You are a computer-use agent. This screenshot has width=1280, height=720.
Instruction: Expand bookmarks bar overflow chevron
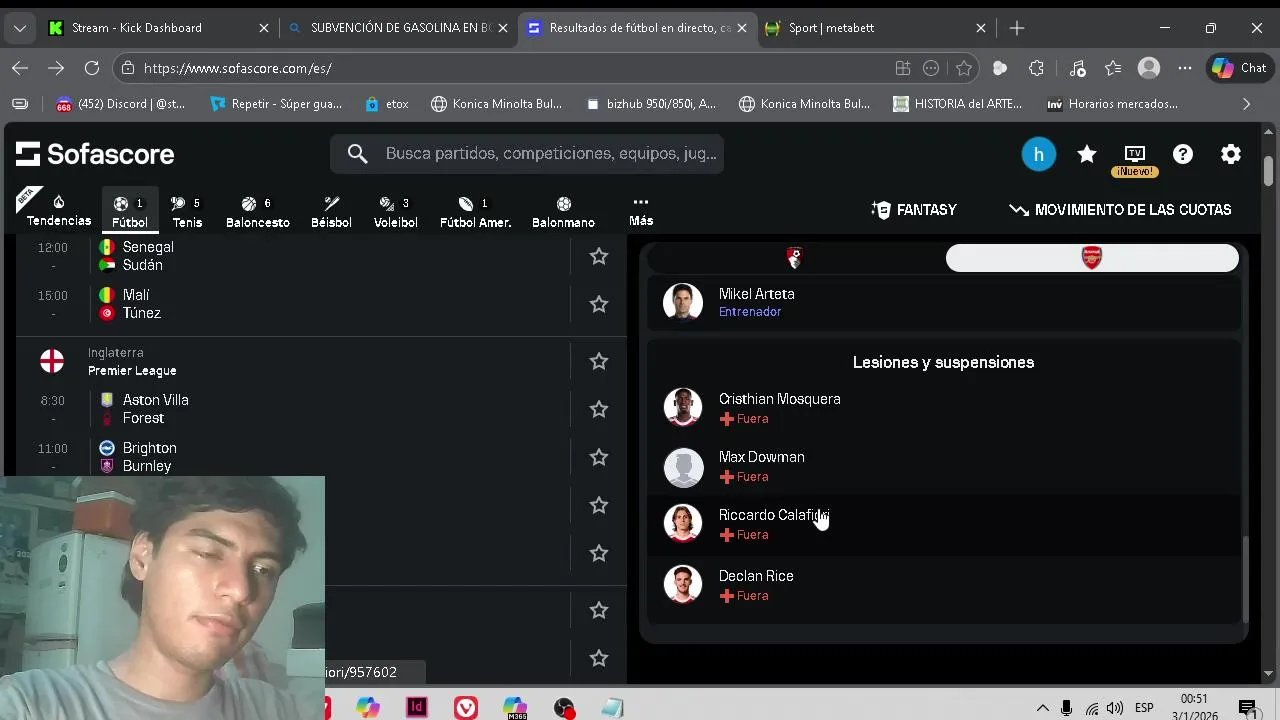point(1246,104)
